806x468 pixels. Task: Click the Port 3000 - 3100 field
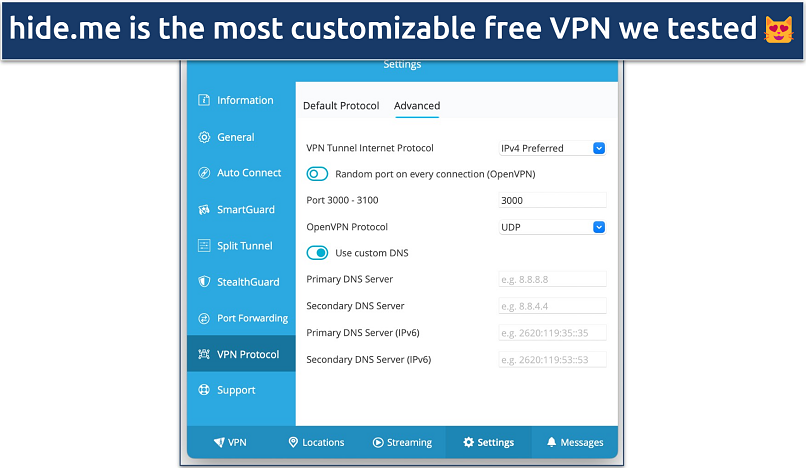[552, 200]
